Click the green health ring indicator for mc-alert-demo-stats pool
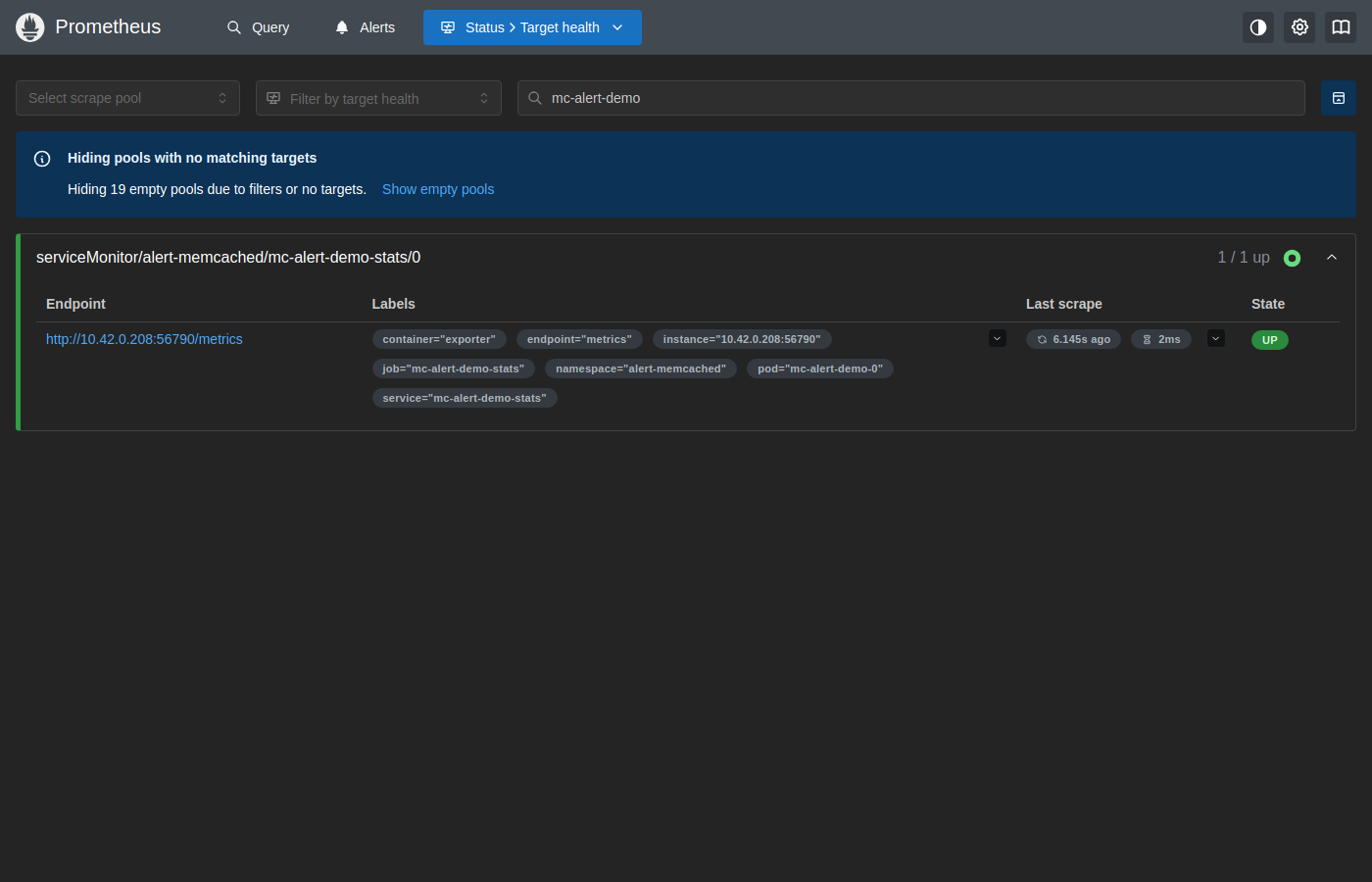 click(1292, 258)
